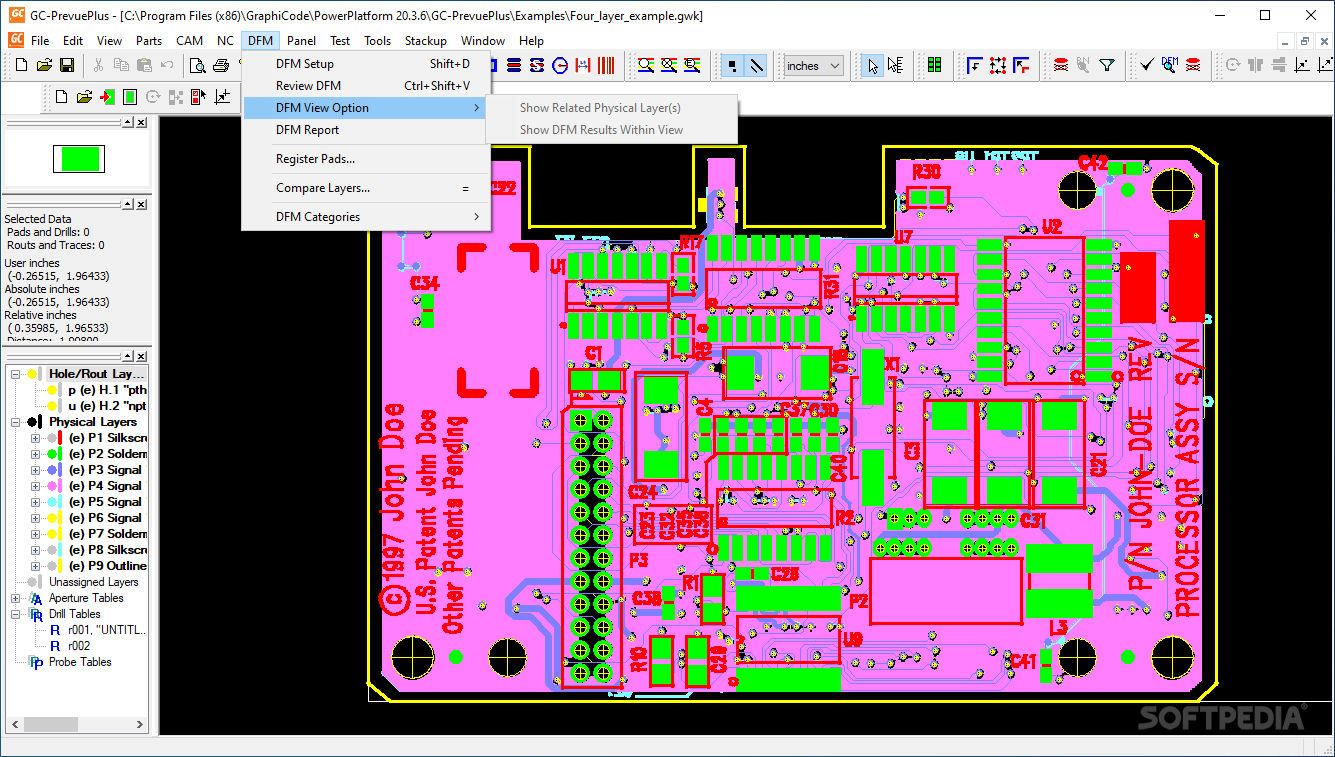Click the green grid panel icon
The height and width of the screenshot is (757, 1335).
[934, 66]
